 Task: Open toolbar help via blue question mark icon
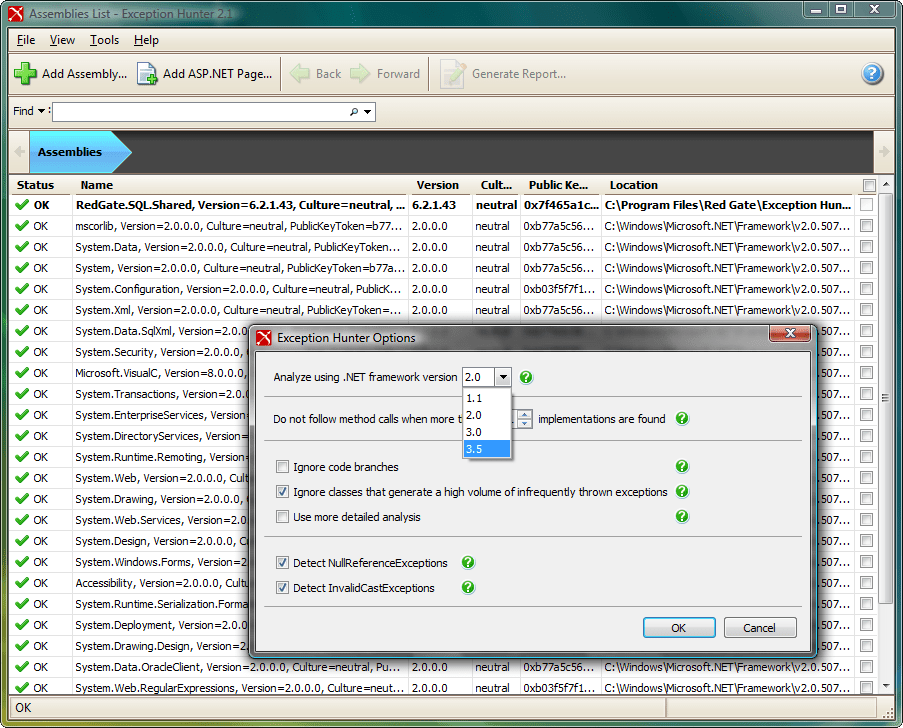pos(871,73)
